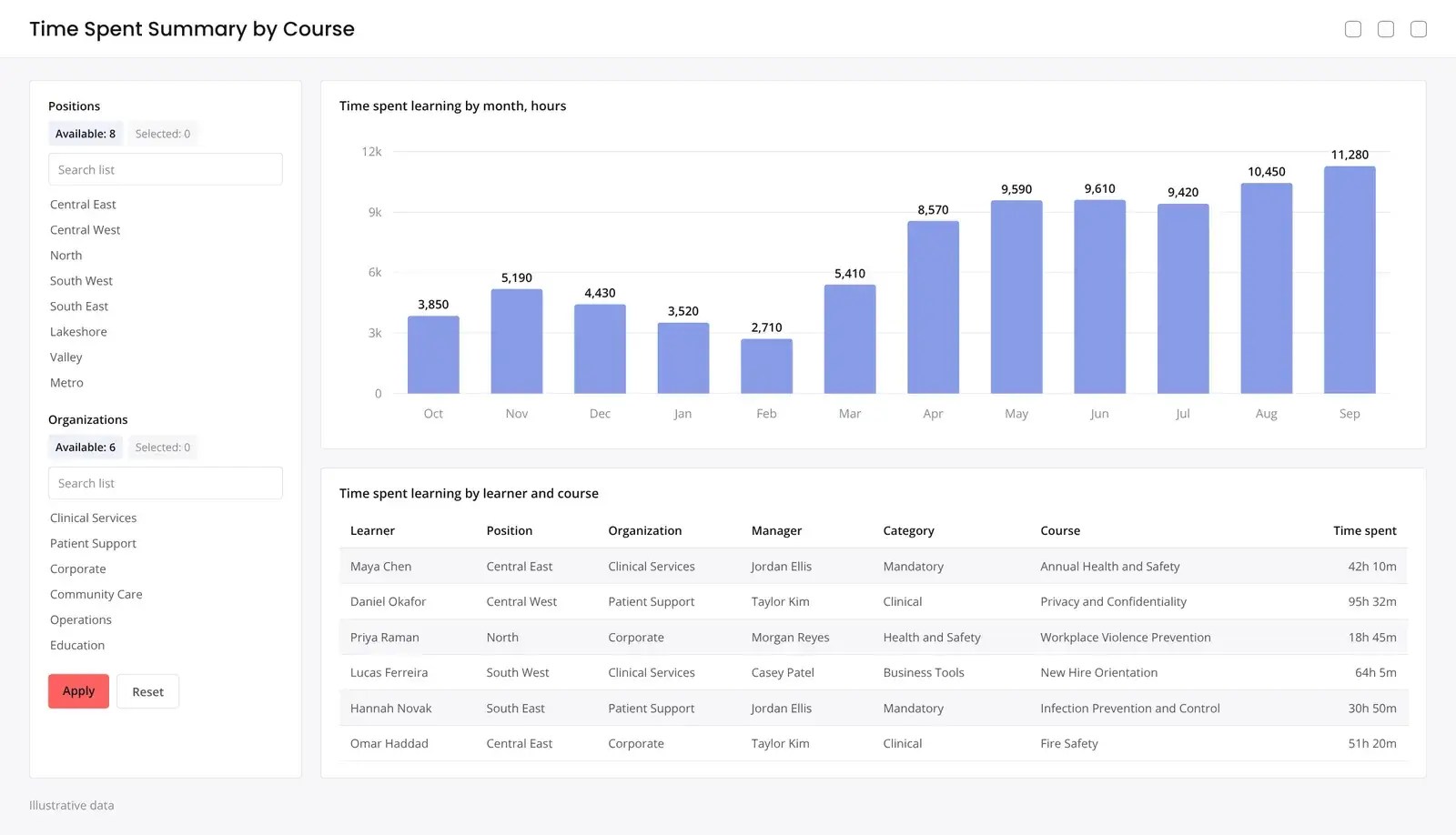Image resolution: width=1456 pixels, height=835 pixels.
Task: Click the Category column header
Action: 908,531
